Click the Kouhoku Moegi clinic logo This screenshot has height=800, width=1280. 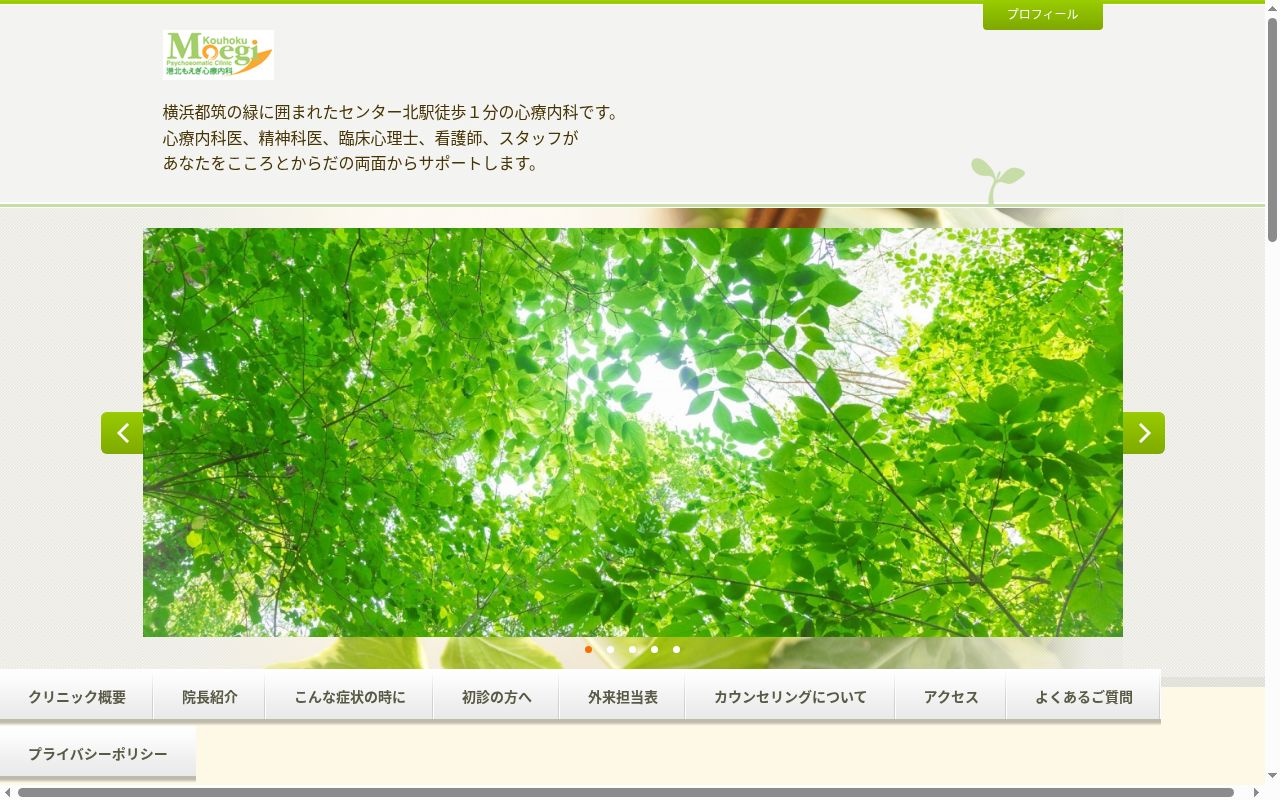pyautogui.click(x=218, y=54)
